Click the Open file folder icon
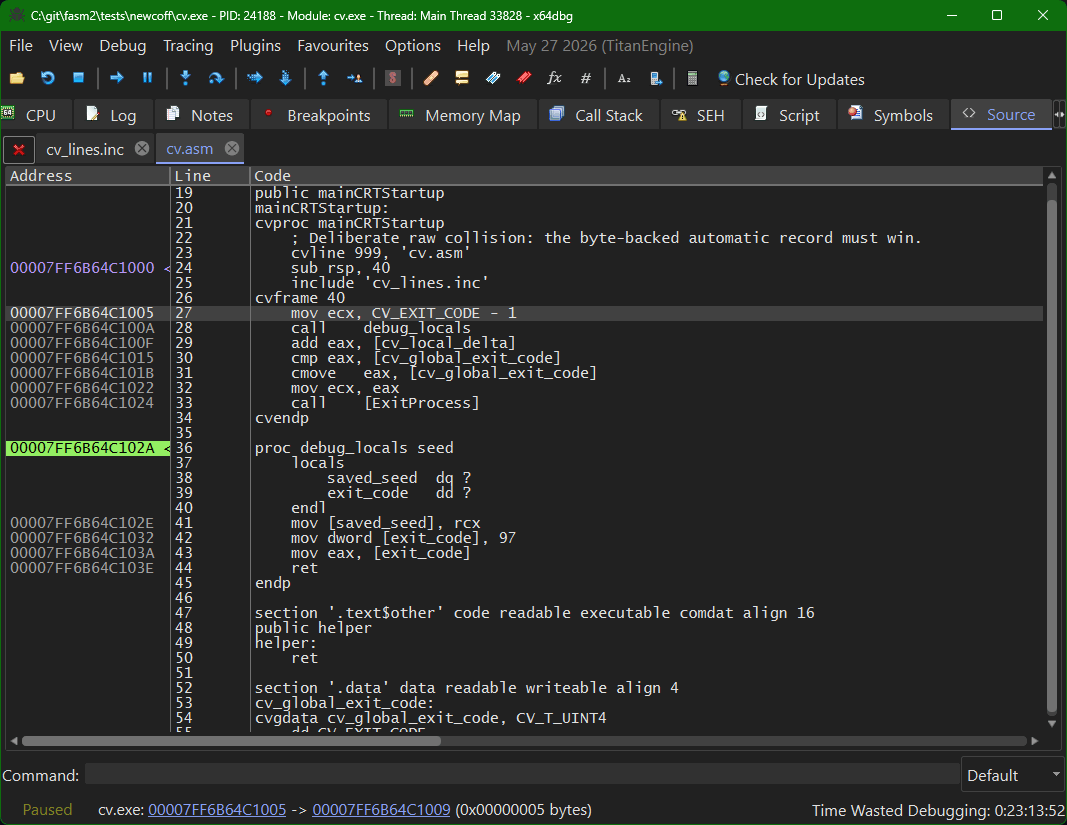Image resolution: width=1067 pixels, height=825 pixels. click(17, 78)
